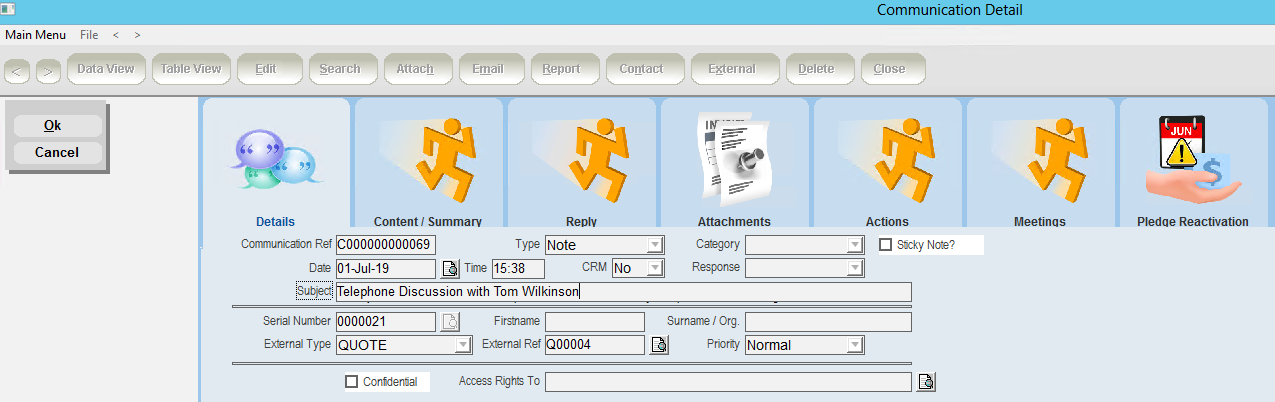Switch to the Pledge Reactivation tab label
This screenshot has height=402, width=1275.
[x=1193, y=221]
